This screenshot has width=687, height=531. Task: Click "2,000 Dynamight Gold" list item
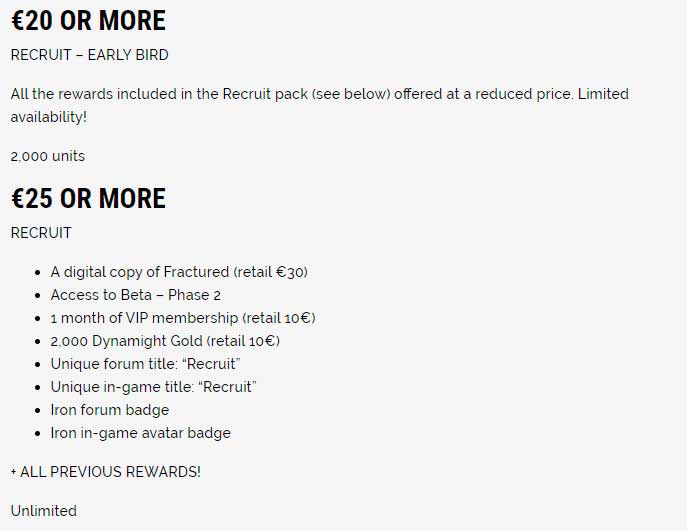pyautogui.click(x=126, y=341)
